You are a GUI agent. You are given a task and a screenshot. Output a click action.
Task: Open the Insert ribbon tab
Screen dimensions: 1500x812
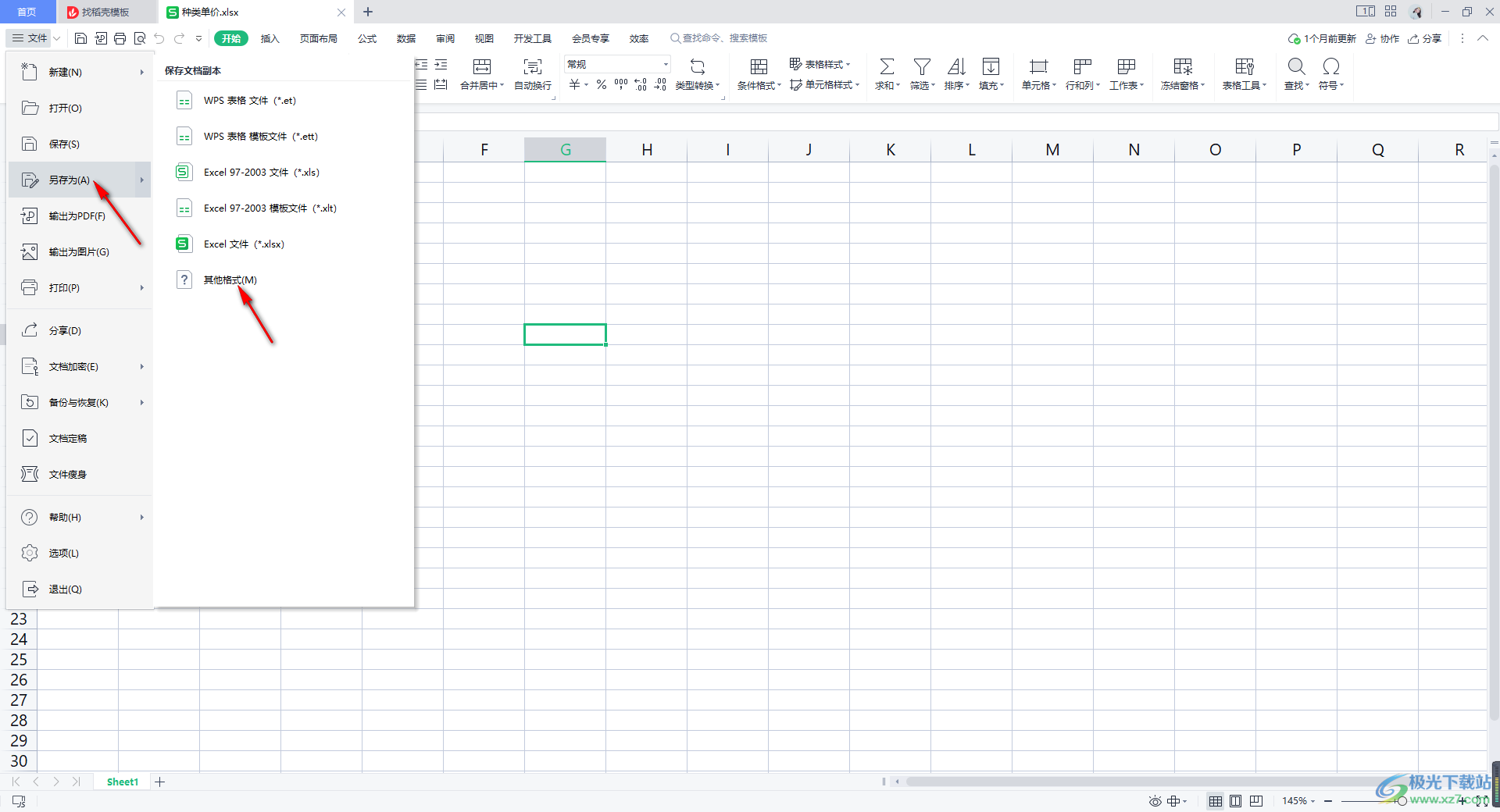click(x=270, y=38)
